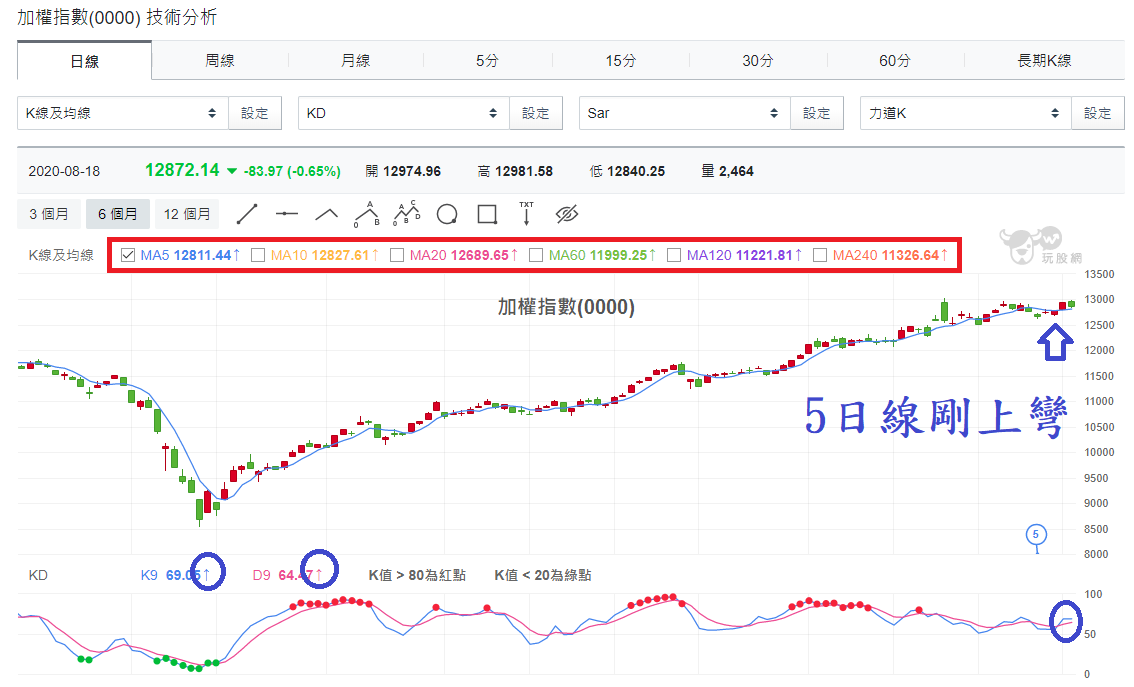
Task: Switch to the 周線 tab
Action: pyautogui.click(x=220, y=61)
